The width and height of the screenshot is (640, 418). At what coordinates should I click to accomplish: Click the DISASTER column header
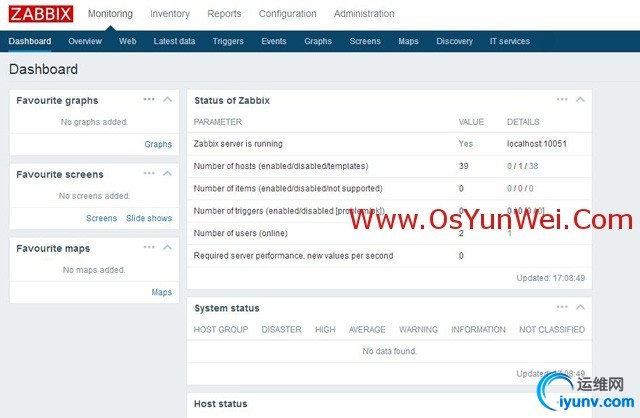tap(281, 329)
